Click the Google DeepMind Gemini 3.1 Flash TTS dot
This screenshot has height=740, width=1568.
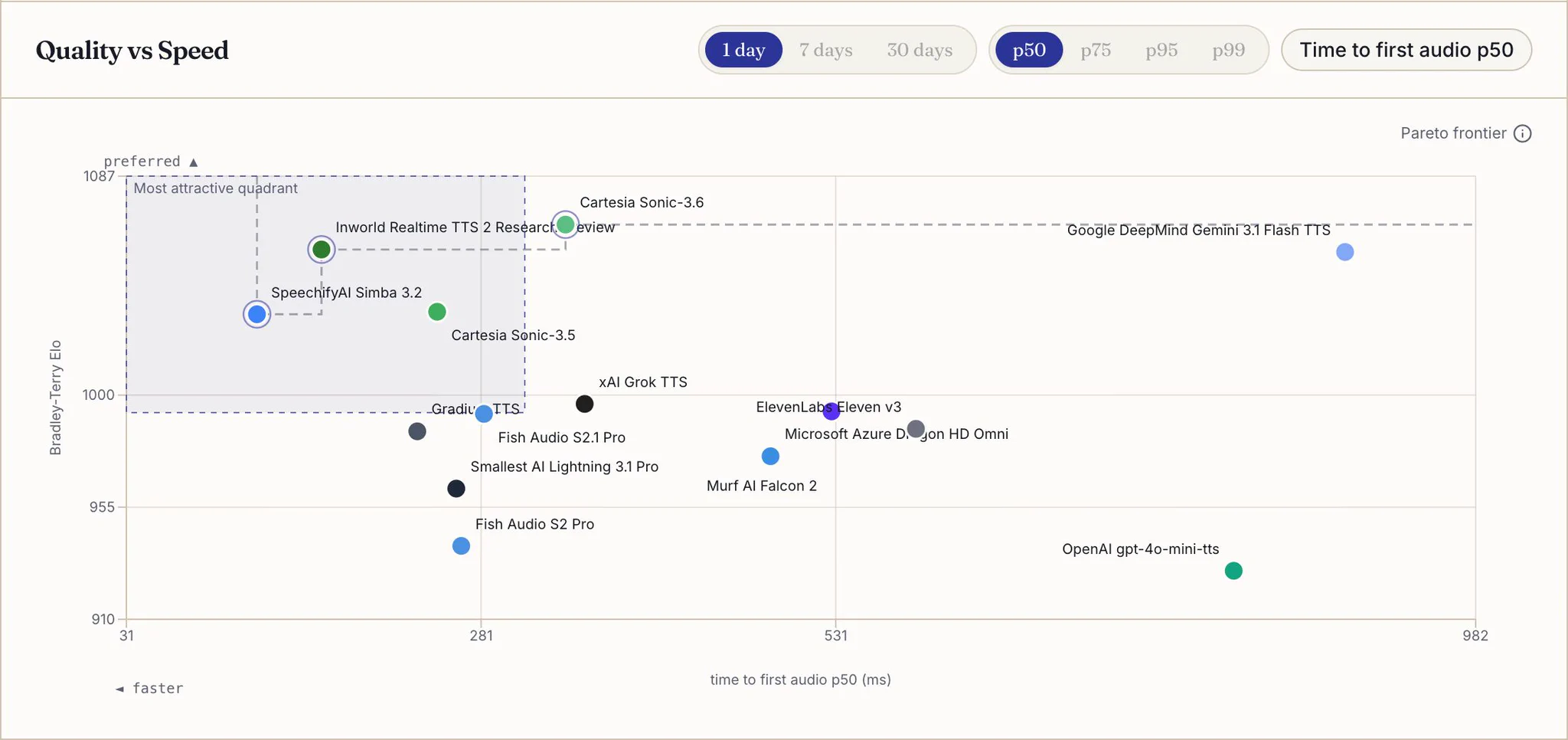tap(1345, 252)
